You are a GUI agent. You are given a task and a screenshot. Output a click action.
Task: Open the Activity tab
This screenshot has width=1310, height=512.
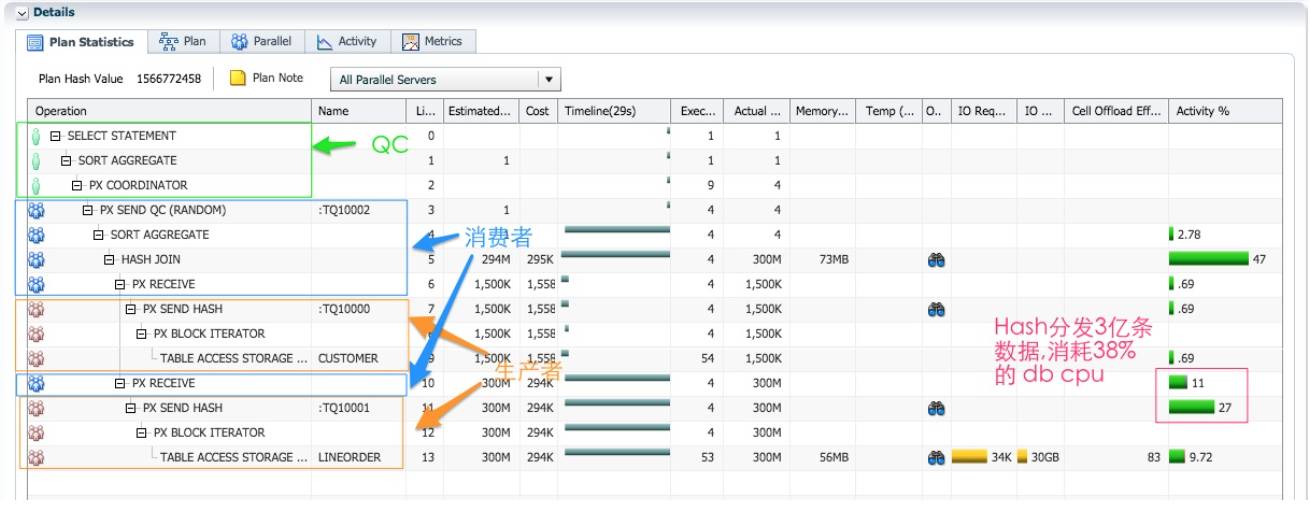pos(347,41)
